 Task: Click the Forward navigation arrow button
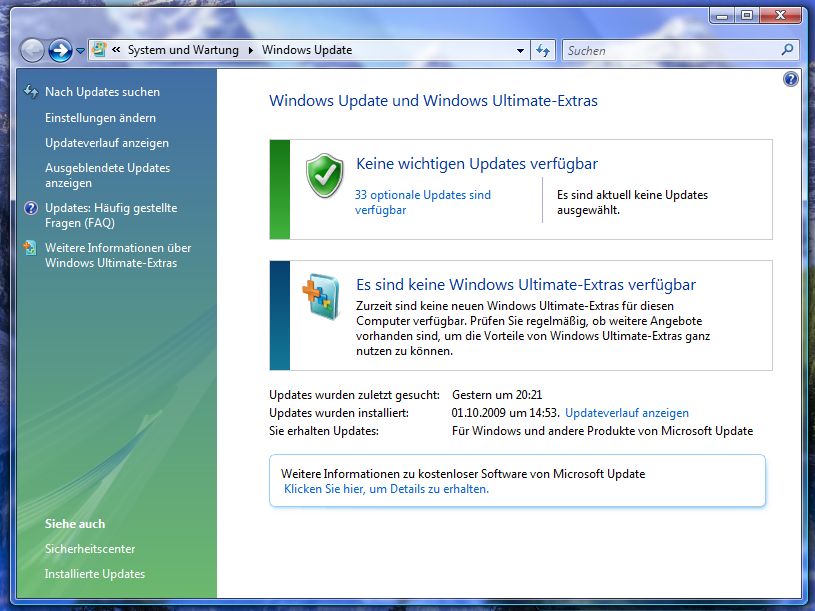click(x=60, y=51)
